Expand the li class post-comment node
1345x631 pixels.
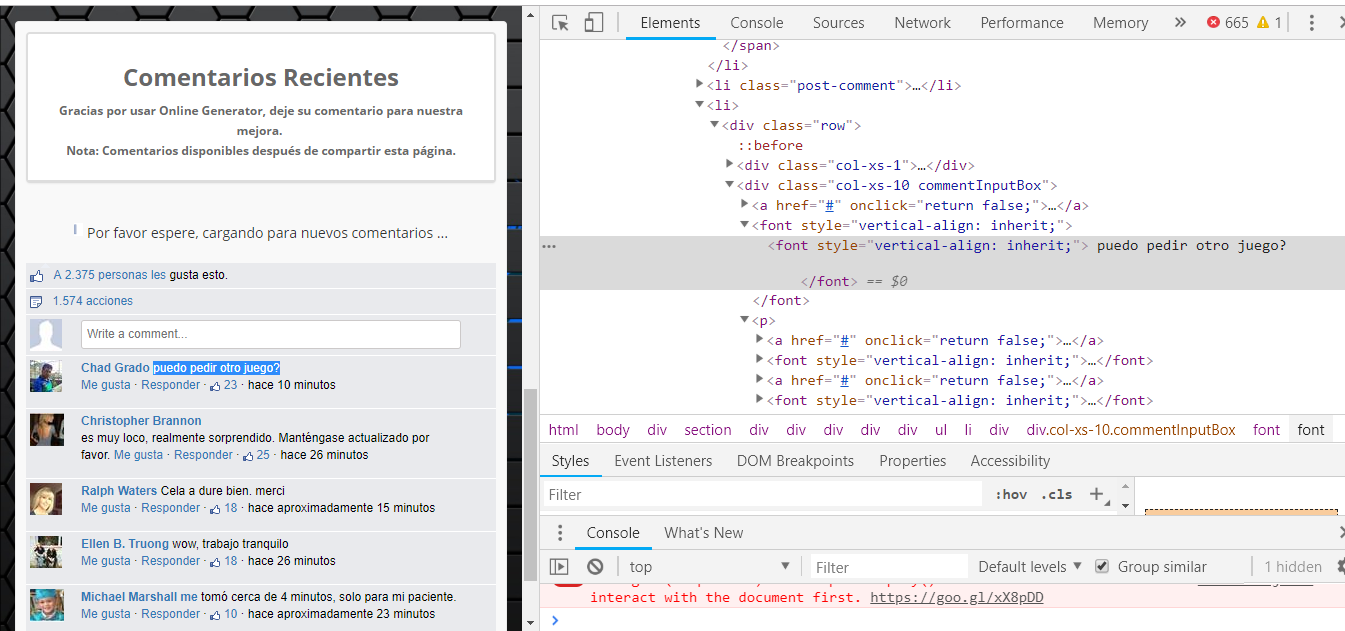[700, 85]
